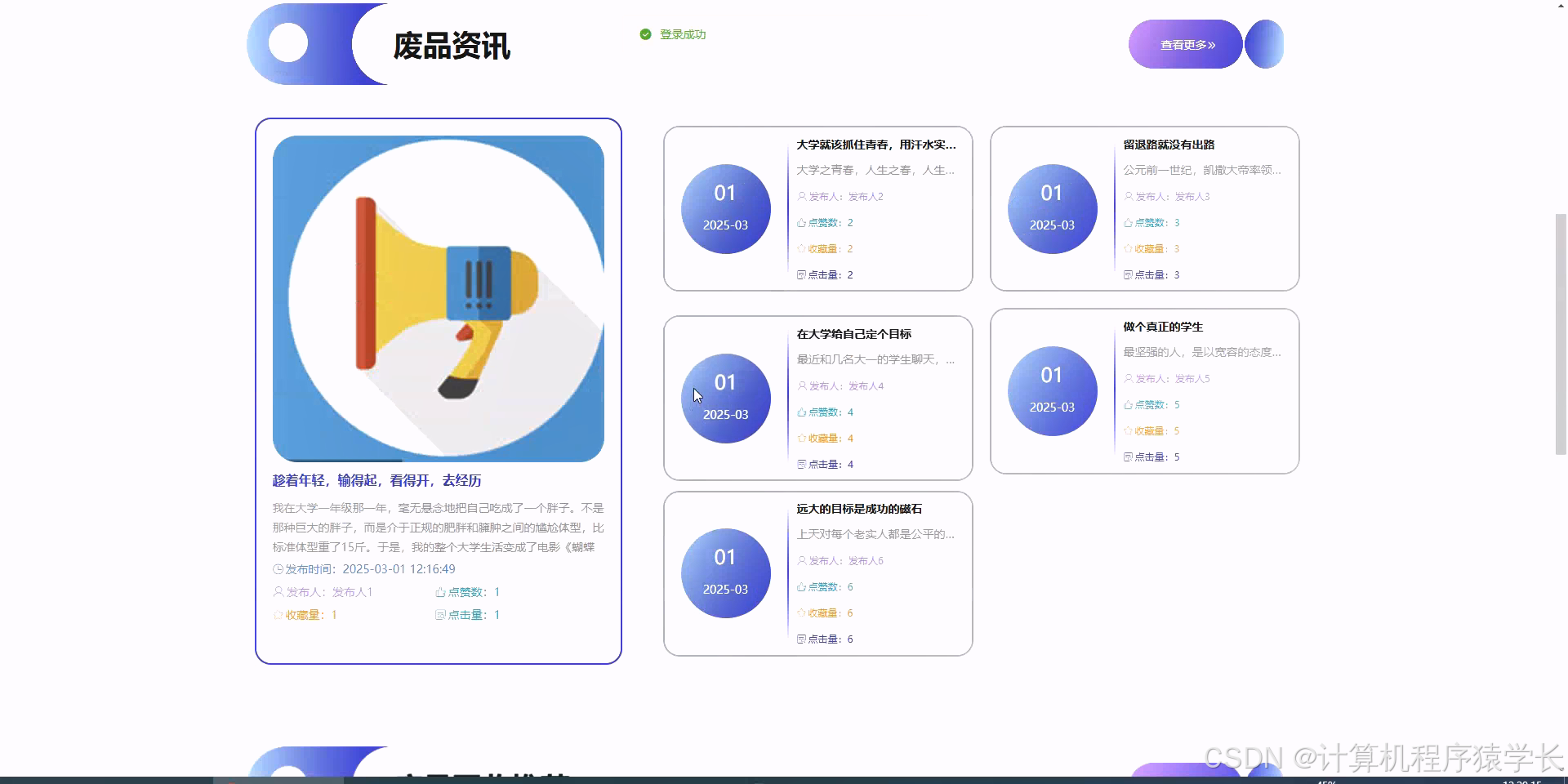Click the star icon on 远大的目标是成功的磁石 card
1568x784 pixels.
pos(802,612)
